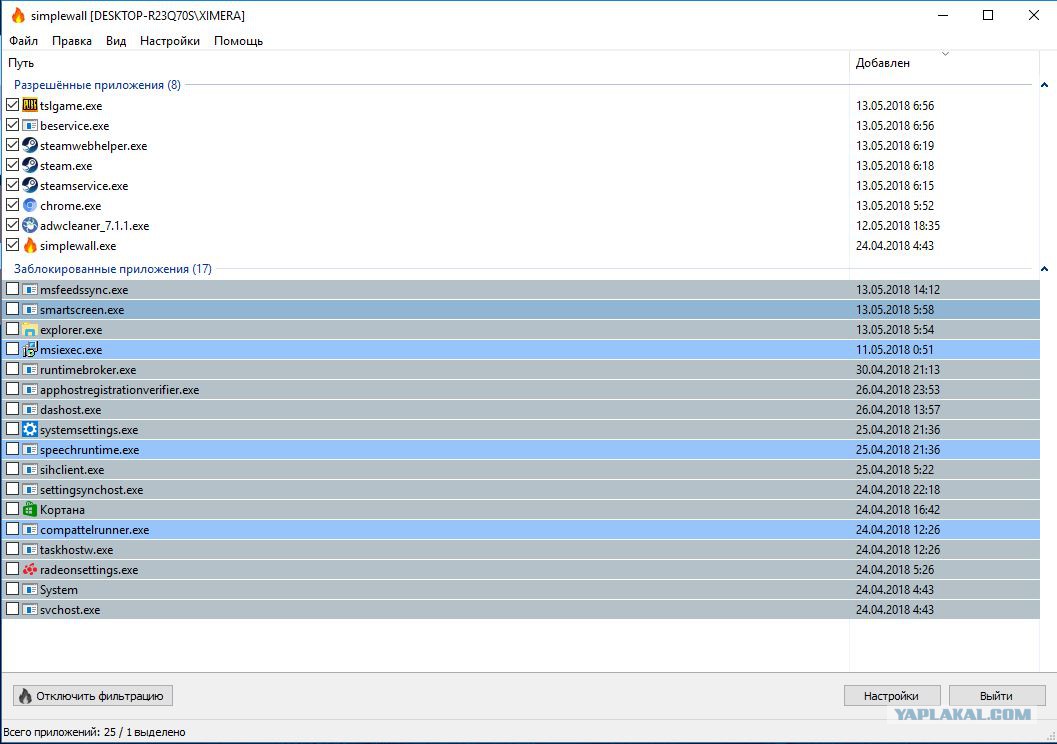Uncheck the chrome.exe checkbox
The height and width of the screenshot is (744, 1057).
point(12,205)
